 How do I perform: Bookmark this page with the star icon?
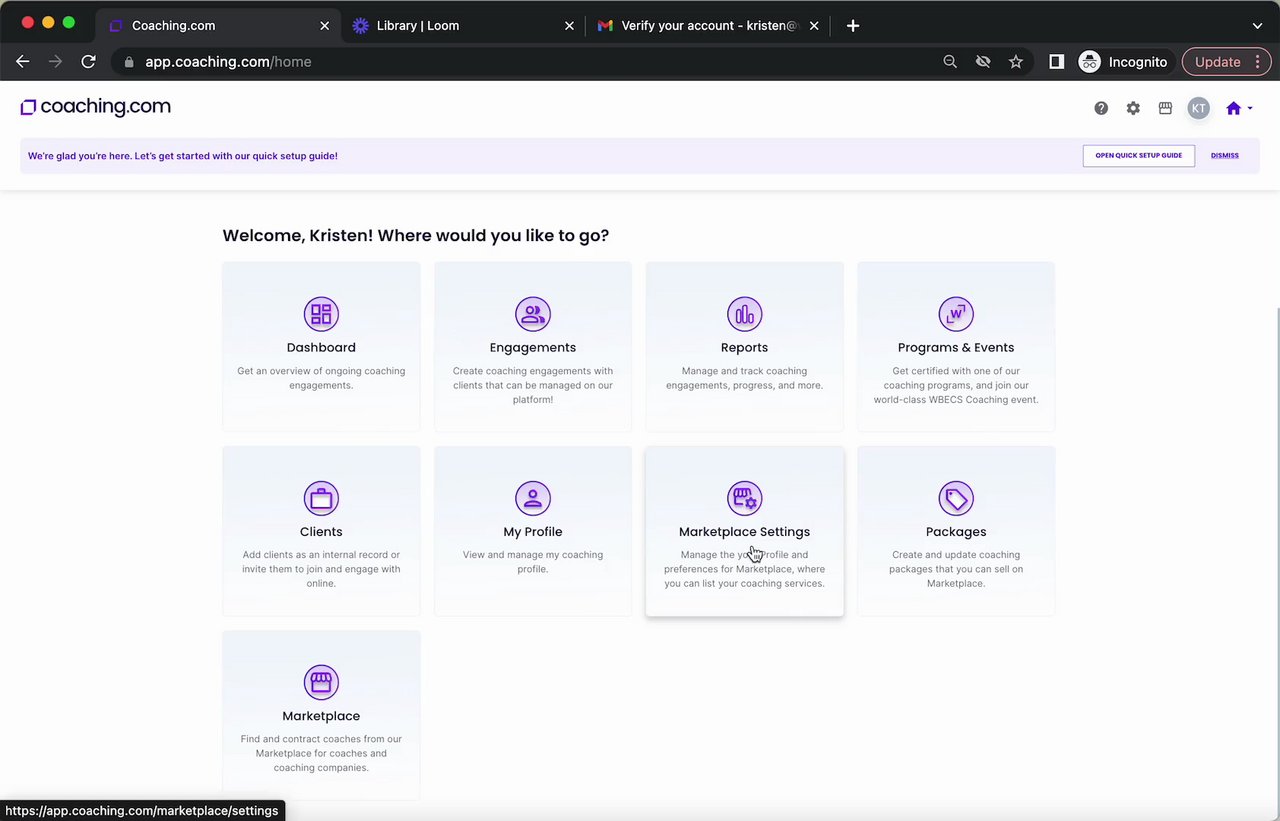click(x=1016, y=62)
